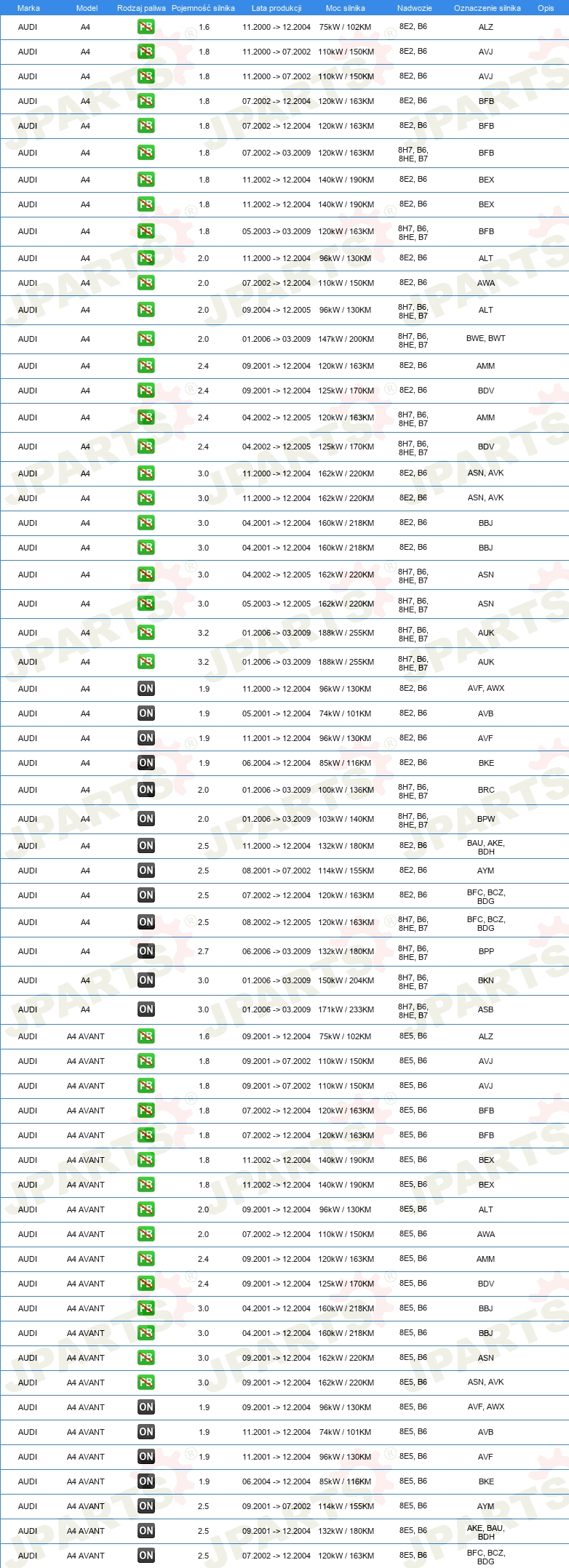Click the power cell '150kW / 204KM'

(x=346, y=980)
